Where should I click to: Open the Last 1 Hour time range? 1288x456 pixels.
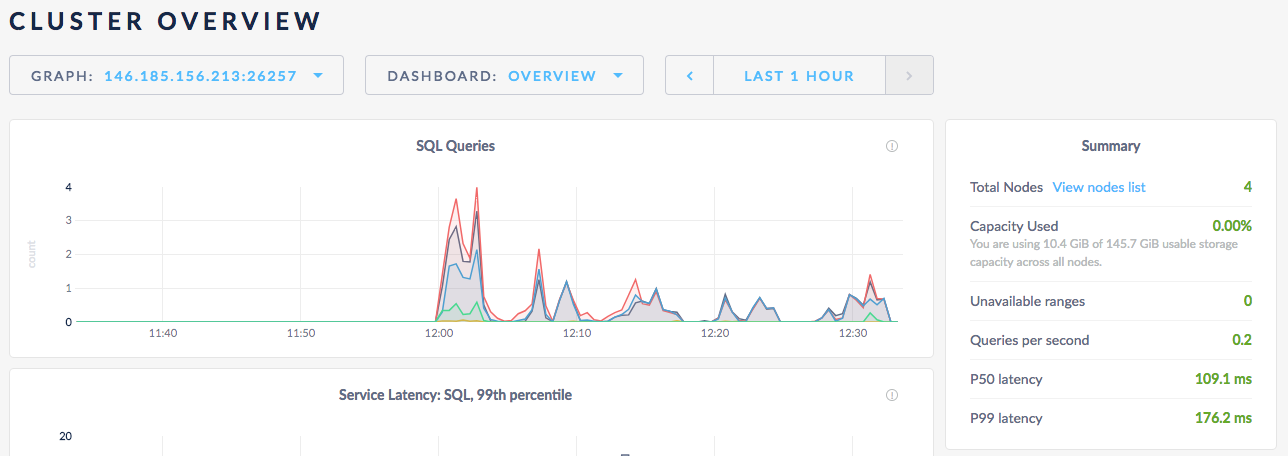coord(799,75)
